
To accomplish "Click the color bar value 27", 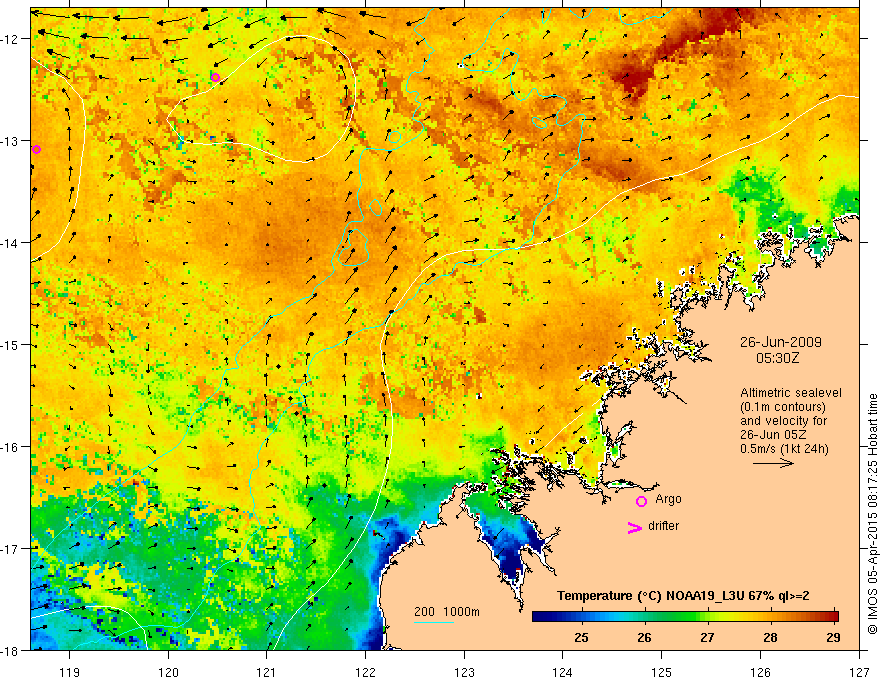I will click(x=707, y=637).
